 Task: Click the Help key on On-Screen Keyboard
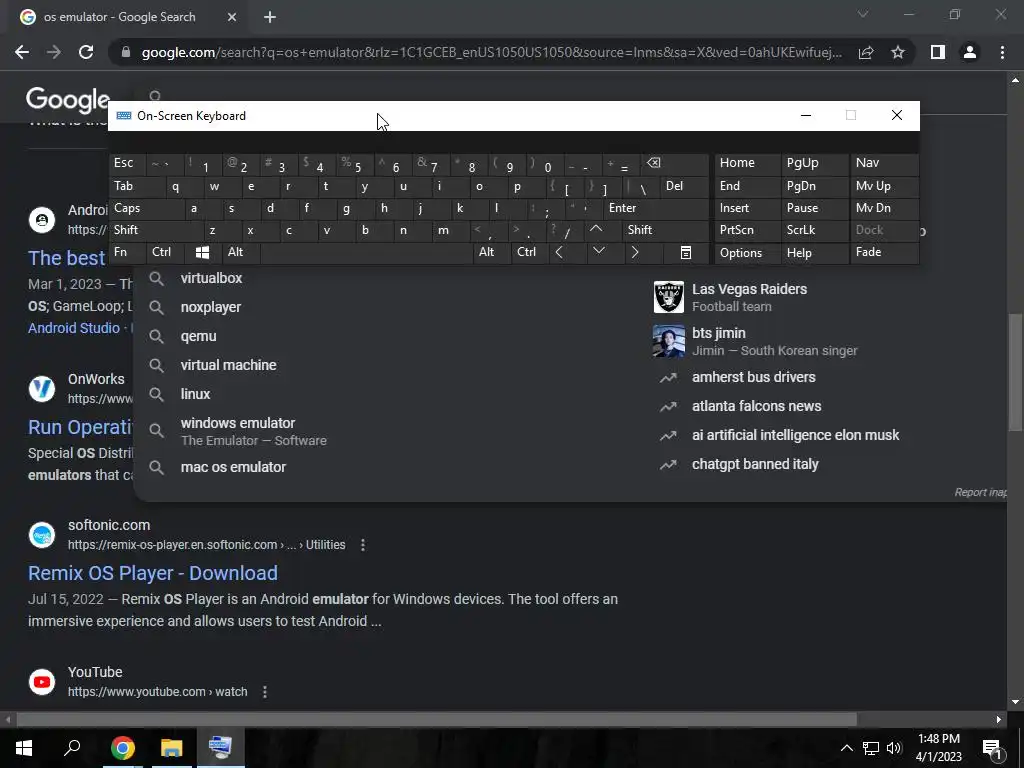[x=814, y=253]
